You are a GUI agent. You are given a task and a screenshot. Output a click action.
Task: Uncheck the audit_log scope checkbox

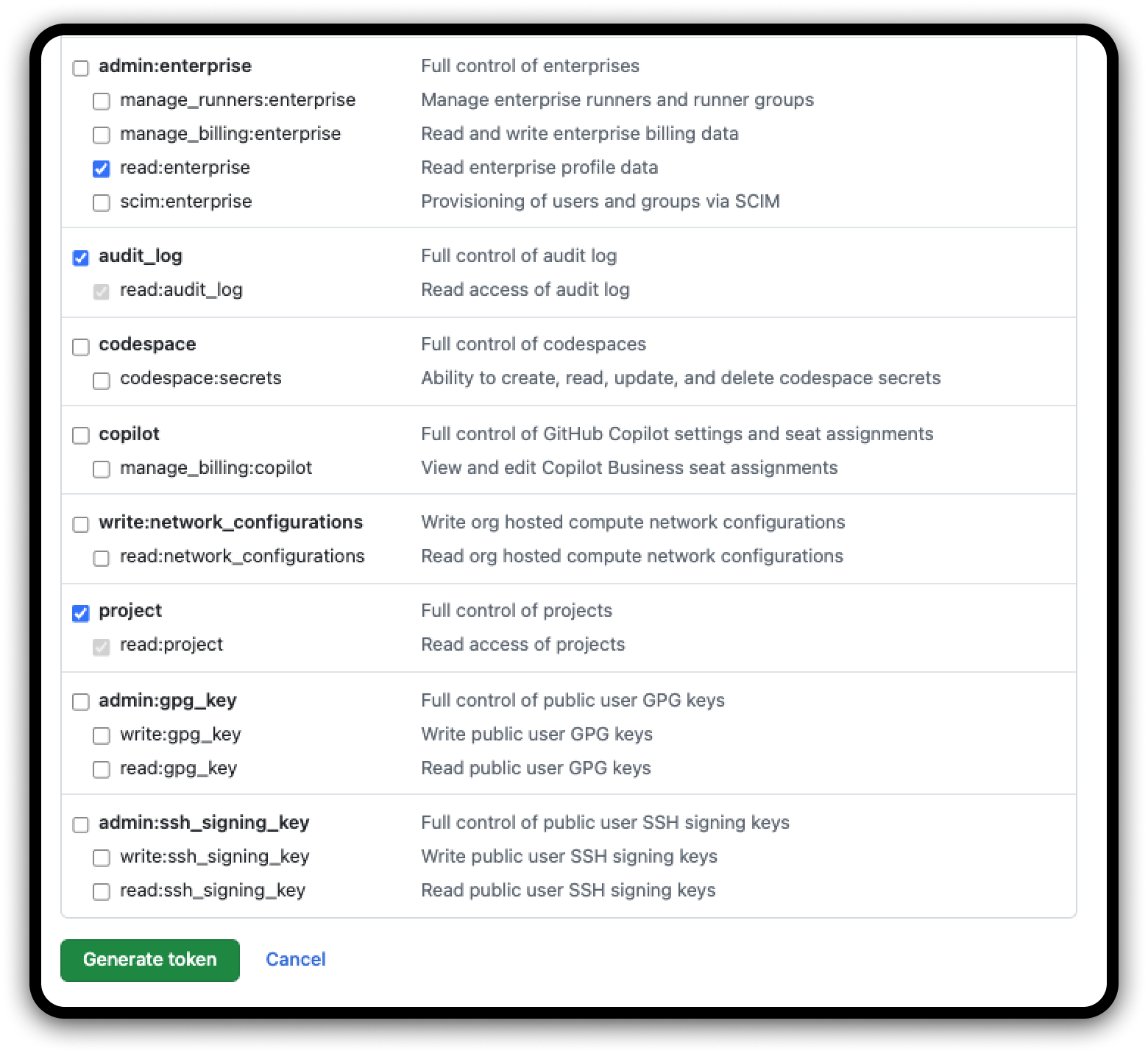(x=81, y=257)
